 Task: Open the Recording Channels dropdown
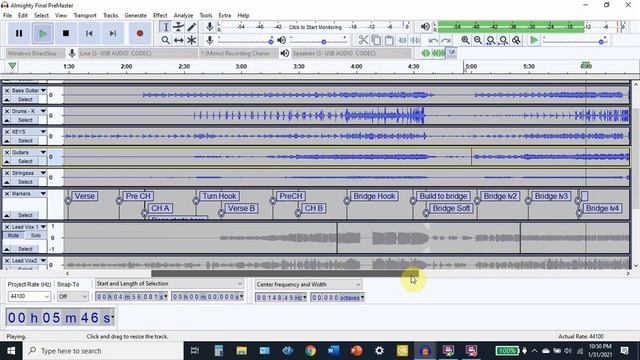point(239,53)
